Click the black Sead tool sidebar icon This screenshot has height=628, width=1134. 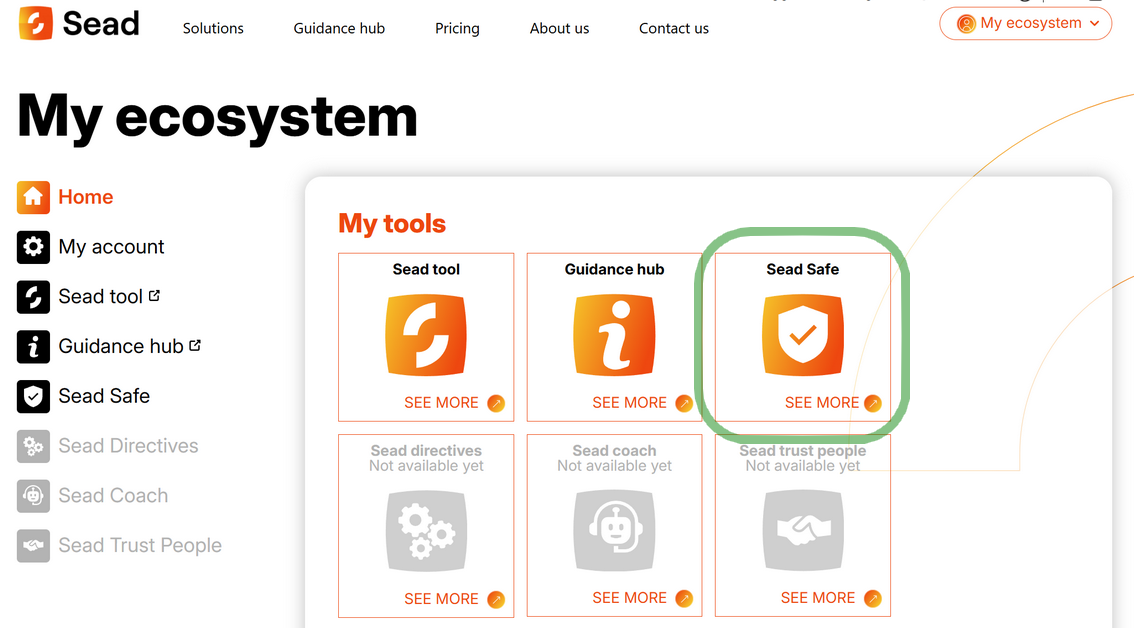tap(33, 297)
